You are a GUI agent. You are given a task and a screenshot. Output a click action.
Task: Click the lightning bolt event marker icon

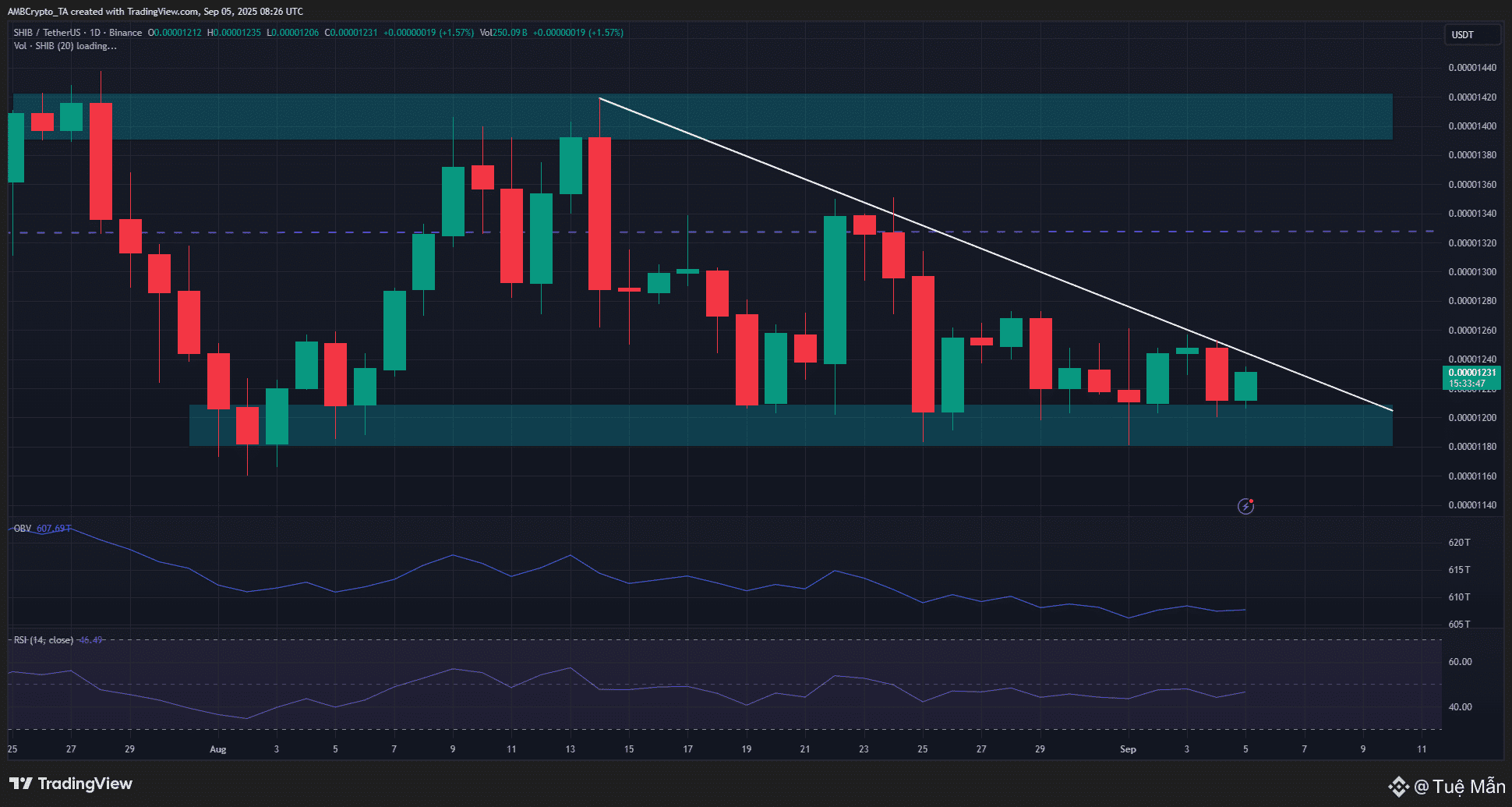pos(1245,507)
